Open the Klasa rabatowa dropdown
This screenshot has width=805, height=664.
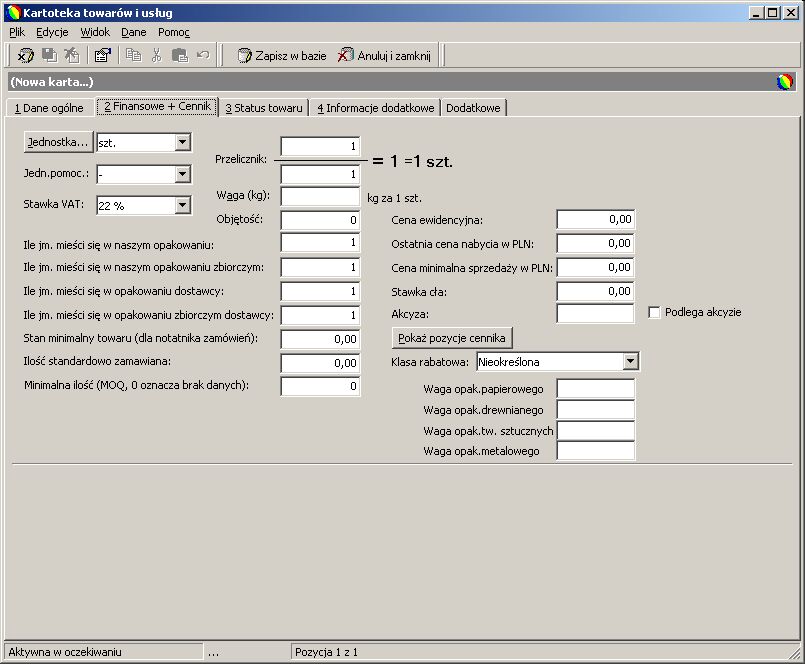(631, 362)
